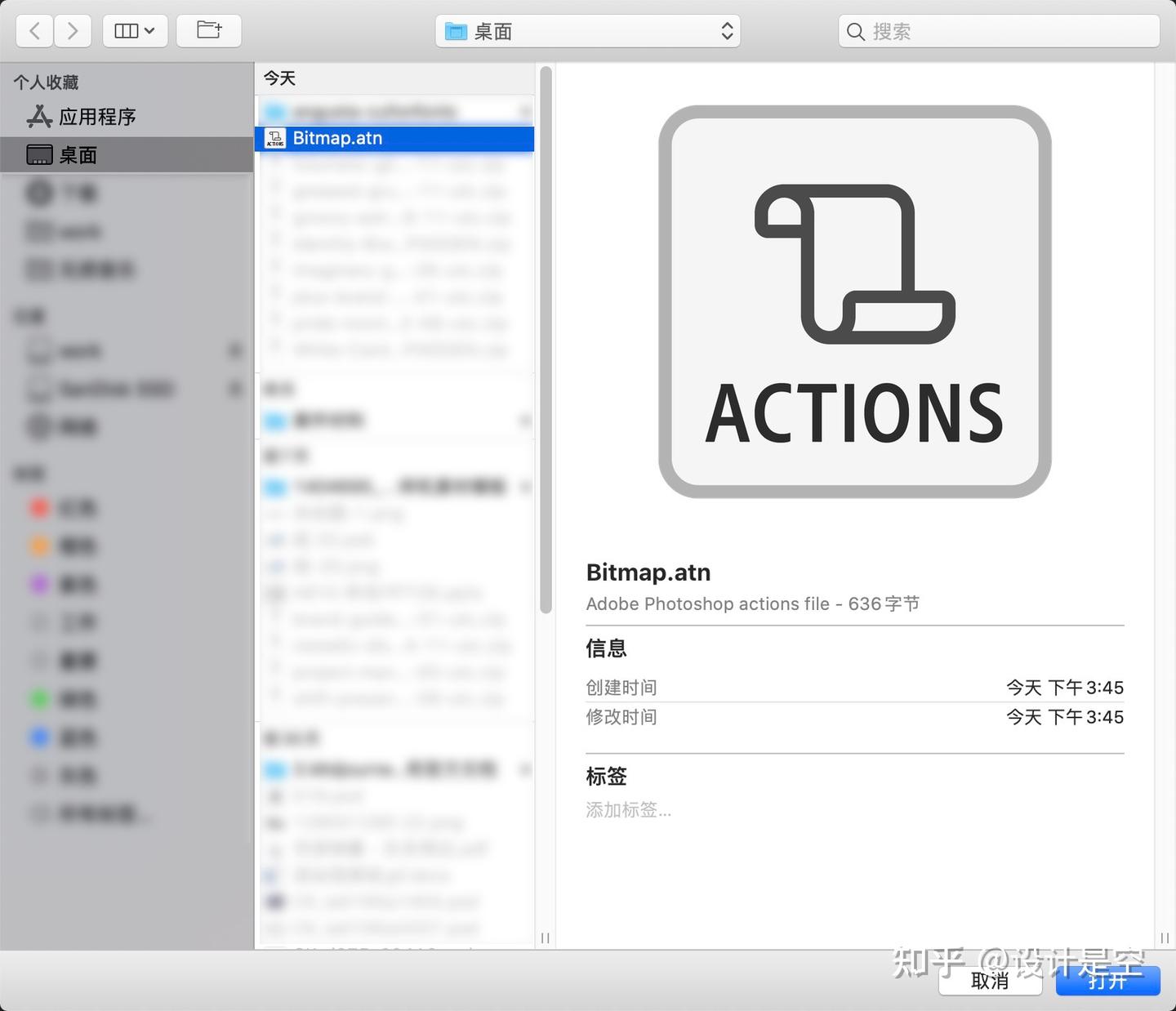Click the Bitmap.atn title in preview pane
This screenshot has height=1011, width=1176.
coord(648,572)
